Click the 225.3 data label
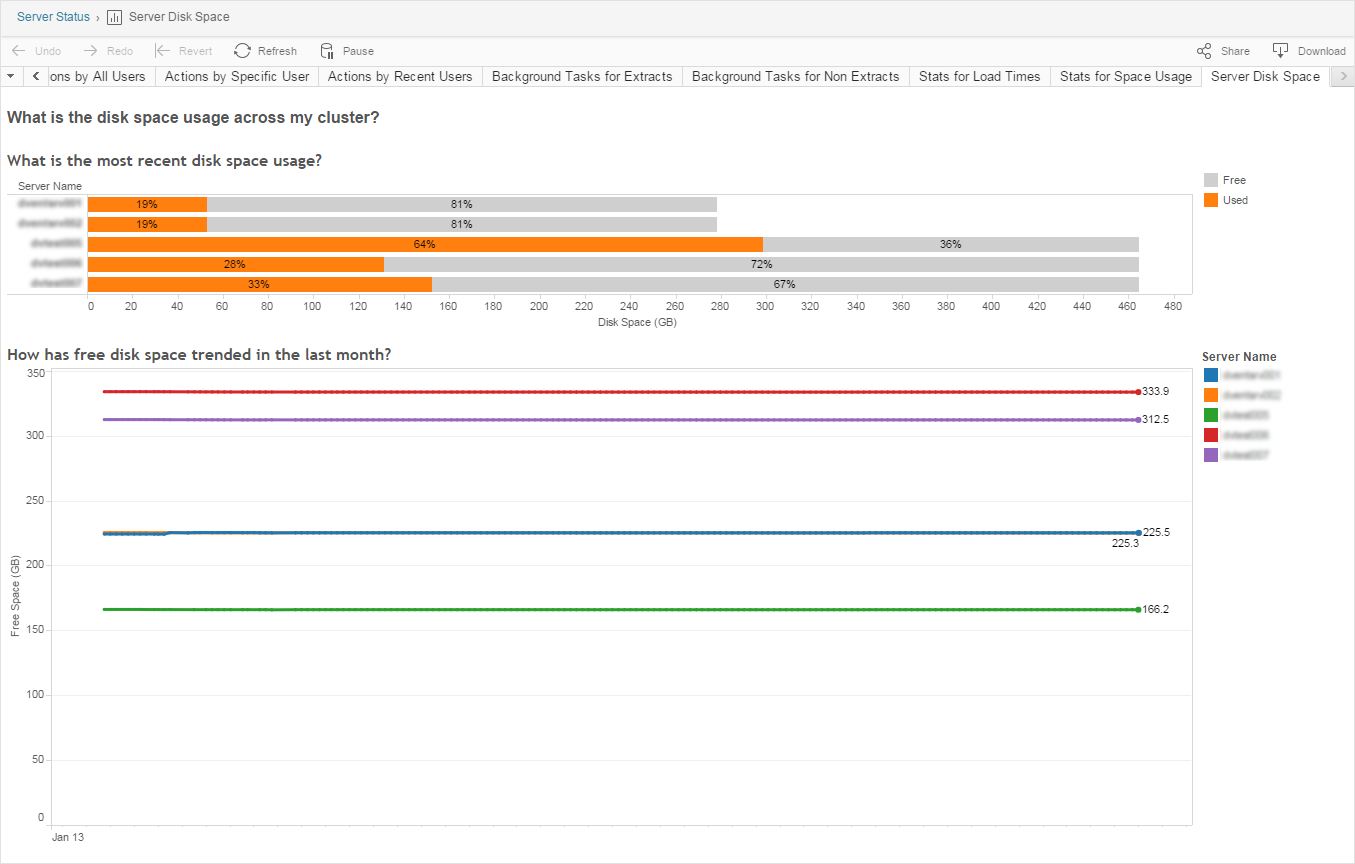 1125,544
